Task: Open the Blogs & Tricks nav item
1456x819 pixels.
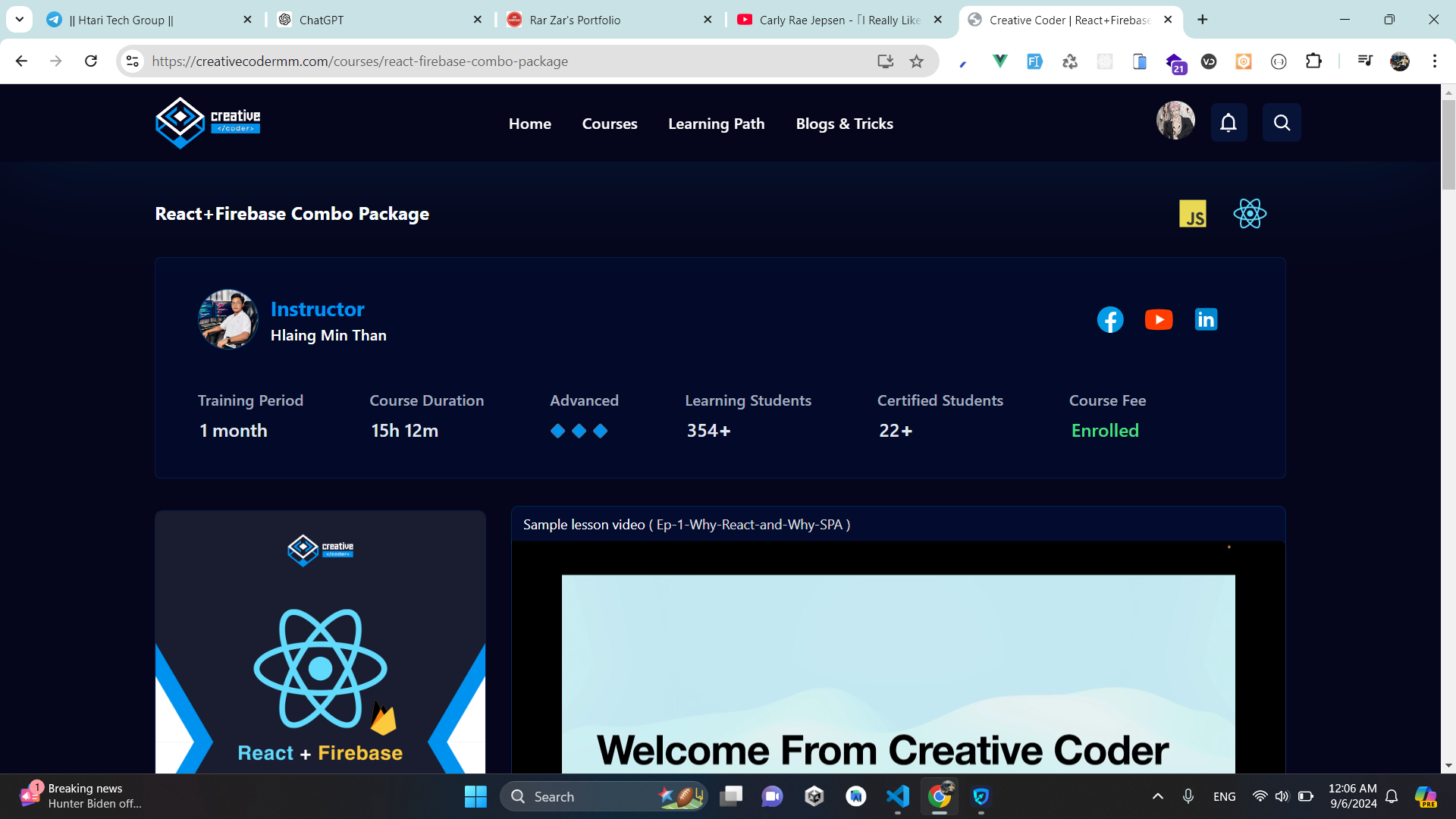Action: click(x=844, y=124)
